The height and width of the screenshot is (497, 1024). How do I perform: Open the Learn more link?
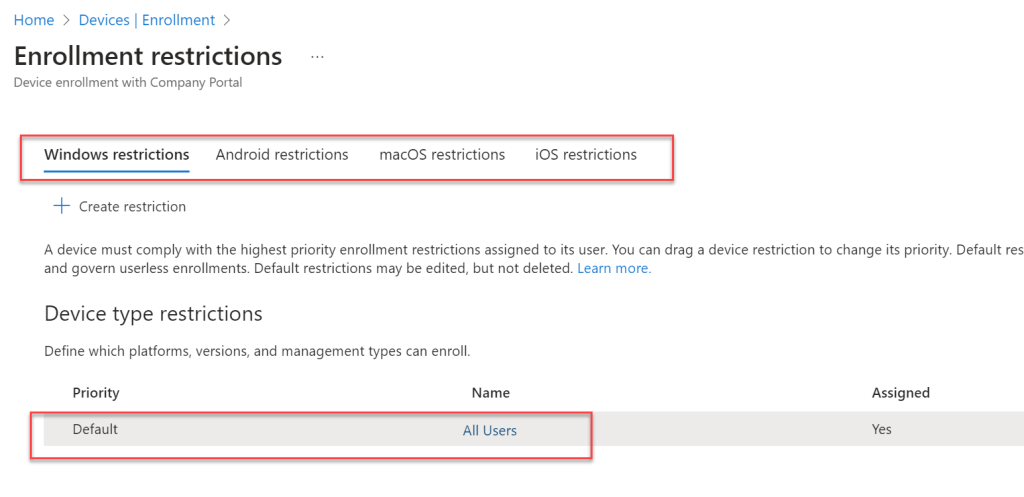point(614,268)
